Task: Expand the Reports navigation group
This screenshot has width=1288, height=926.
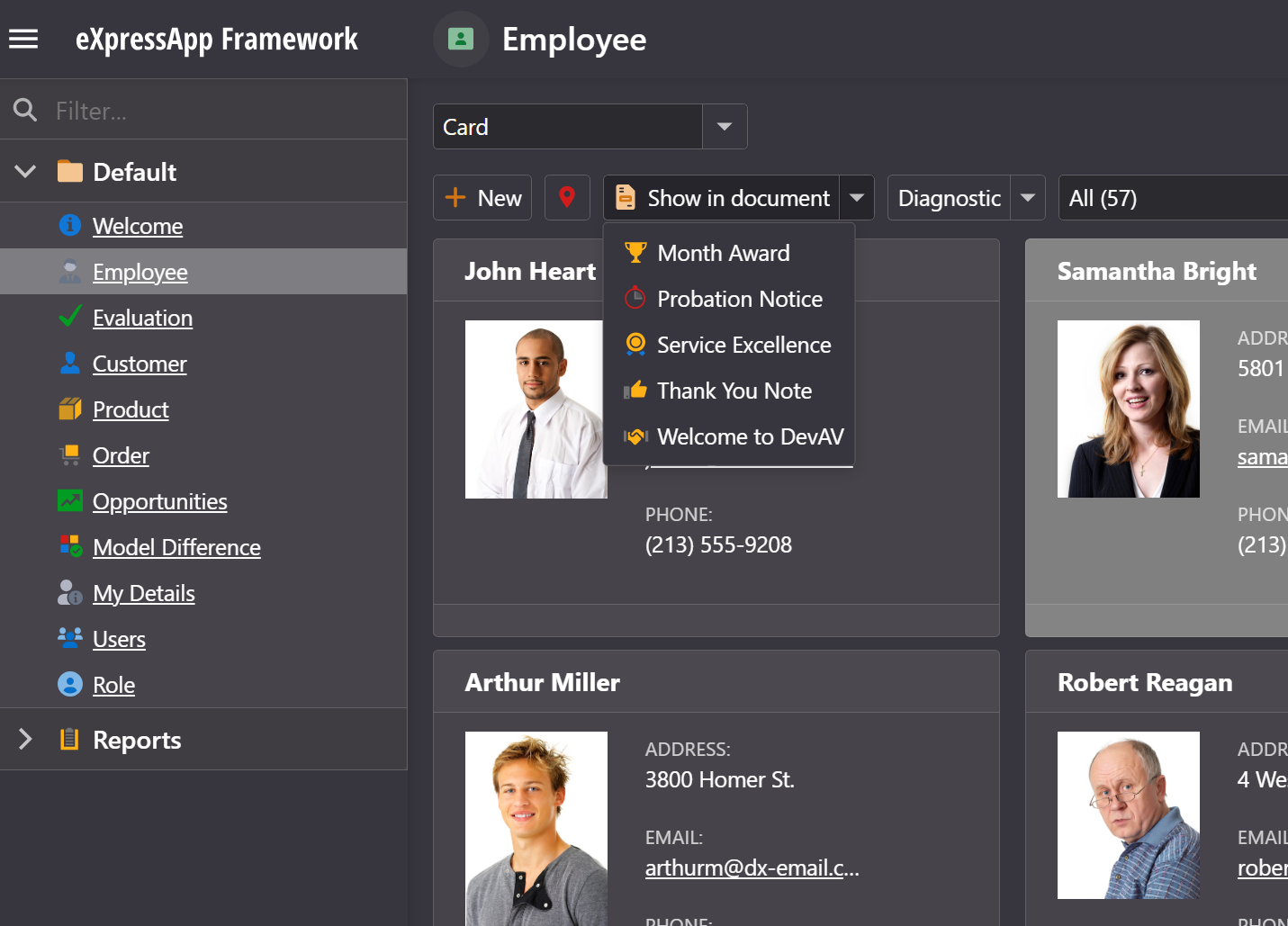Action: coord(25,739)
